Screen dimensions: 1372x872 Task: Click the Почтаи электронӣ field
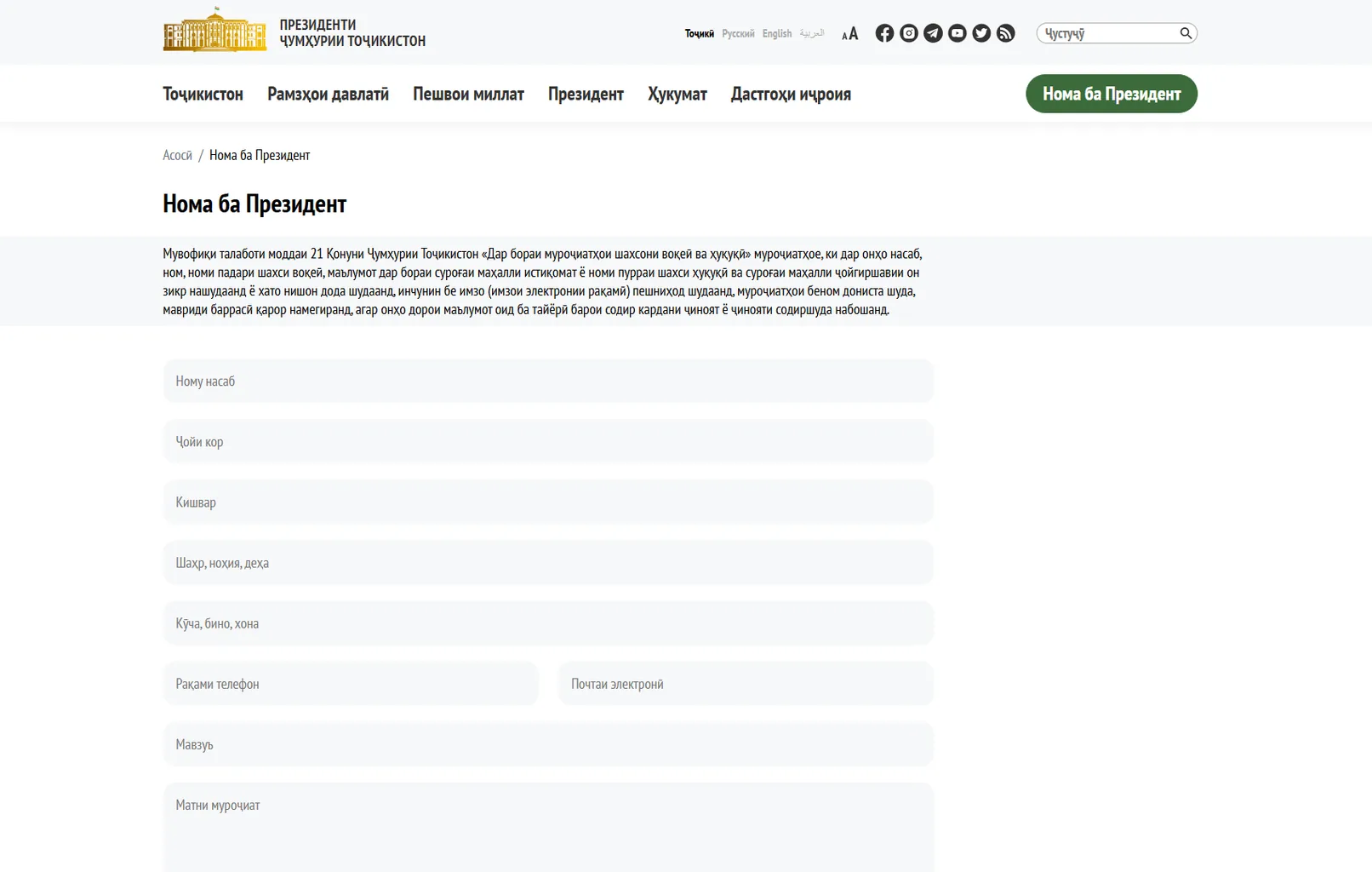pos(746,683)
